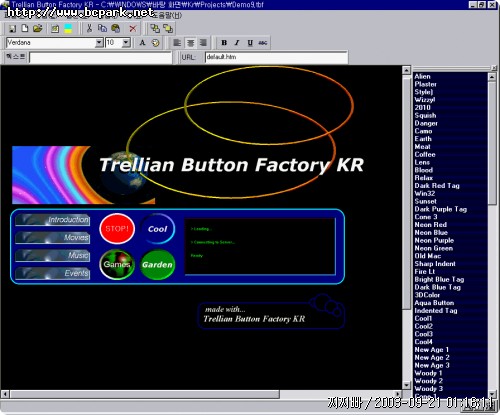The height and width of the screenshot is (415, 500).
Task: Click the canvas vertical scroll-down arrow
Action: pyautogui.click(x=406, y=385)
